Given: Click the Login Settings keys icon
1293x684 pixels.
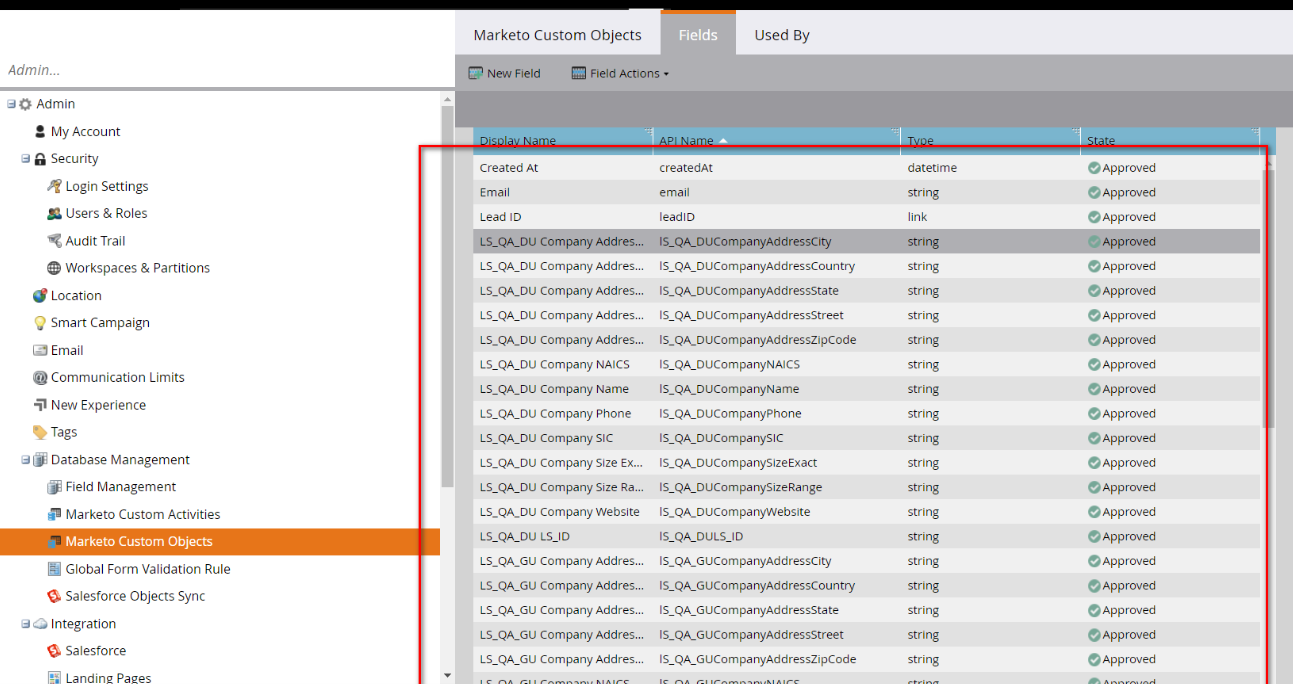Looking at the screenshot, I should coord(55,186).
